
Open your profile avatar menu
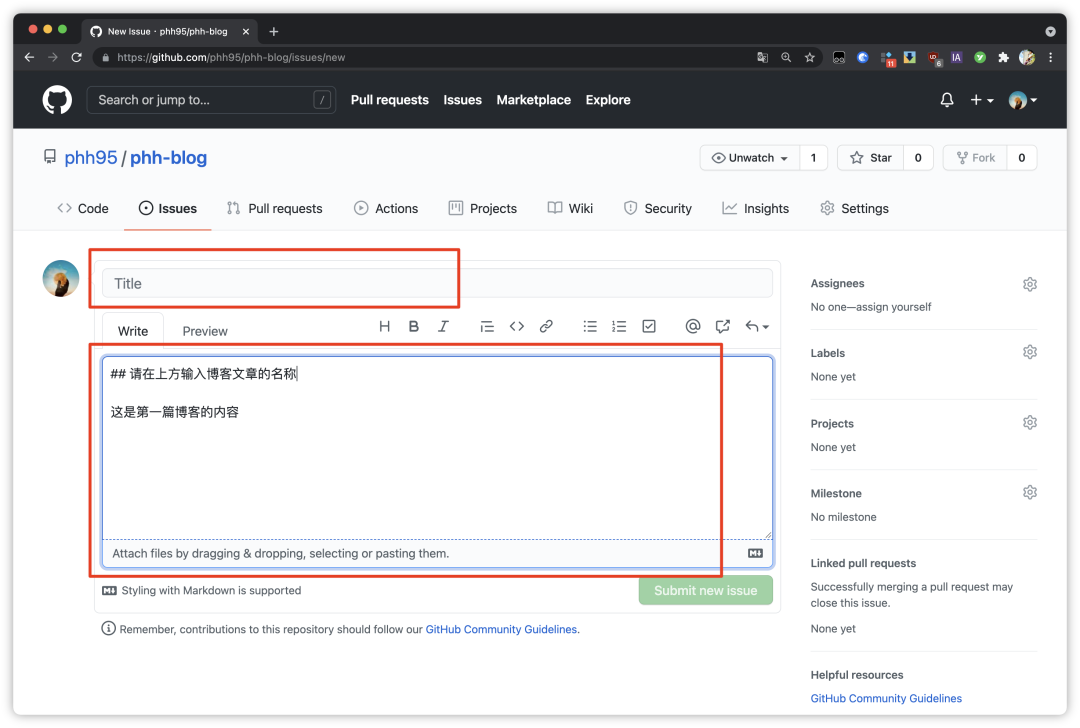point(1020,100)
